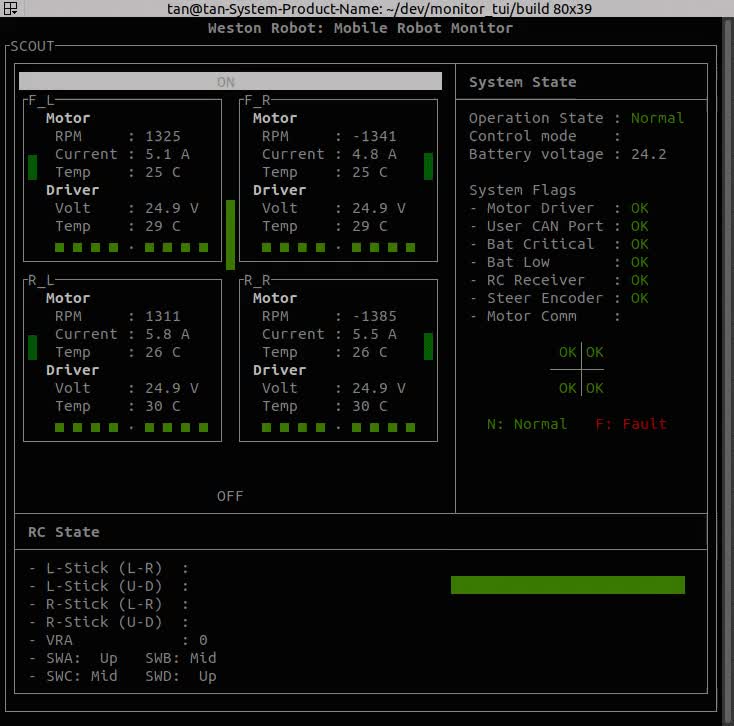Click the F_R driver temp 29 C

tap(370, 226)
